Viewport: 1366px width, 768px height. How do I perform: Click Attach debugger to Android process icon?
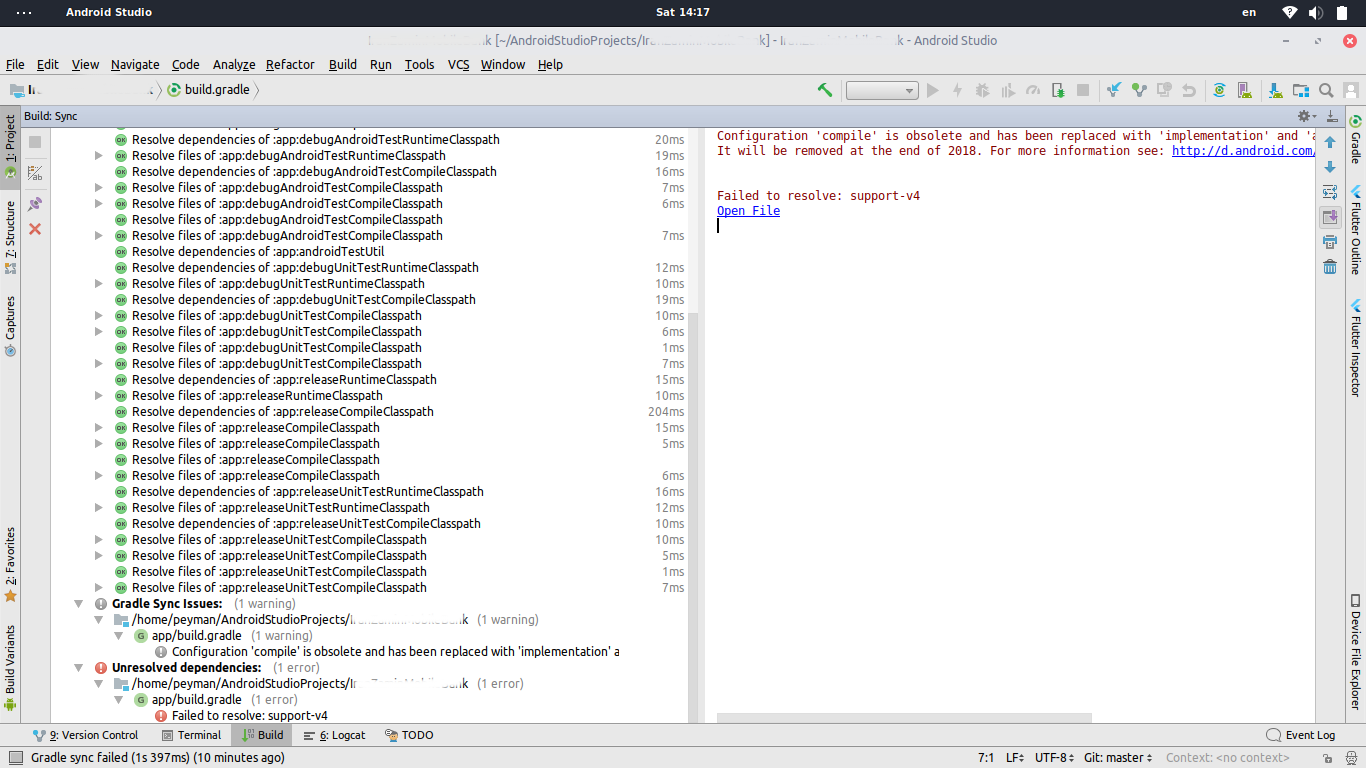pyautogui.click(x=1058, y=90)
